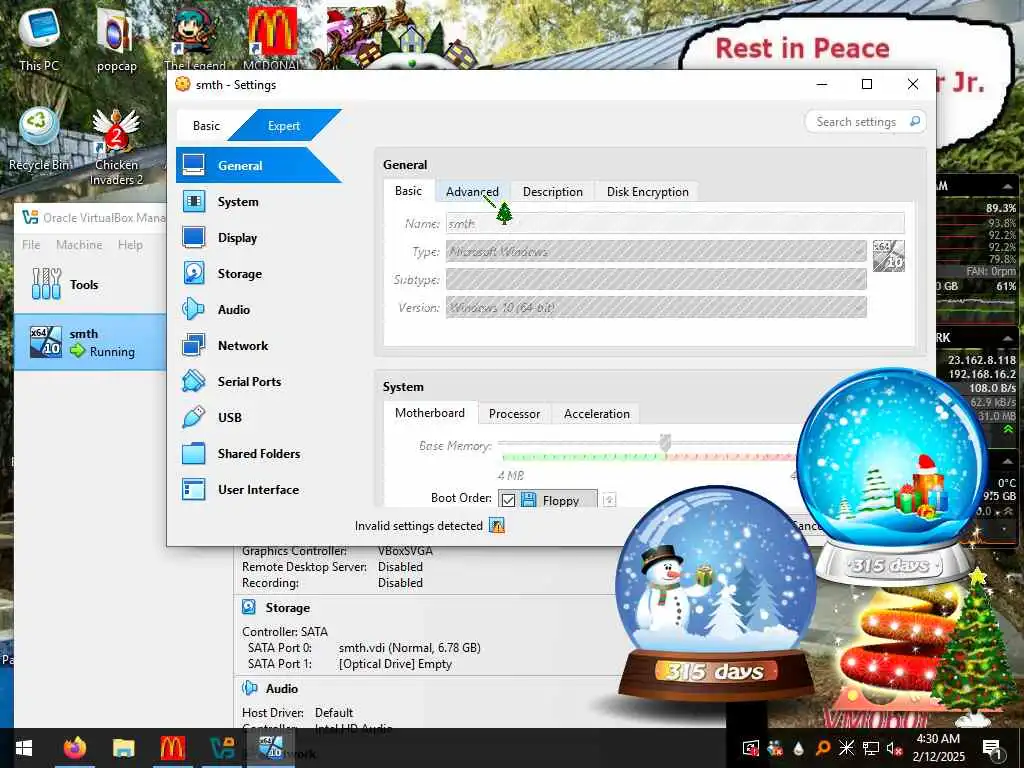Open the Network settings category
Image resolution: width=1024 pixels, height=768 pixels.
242,345
